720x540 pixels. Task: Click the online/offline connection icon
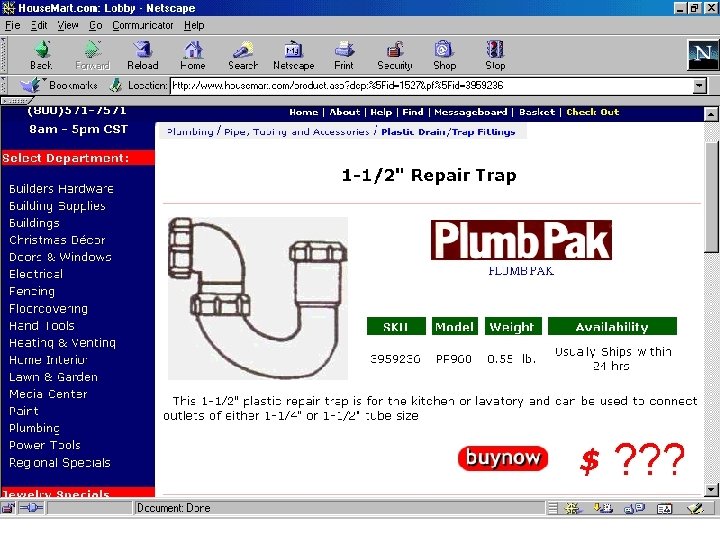[31, 508]
